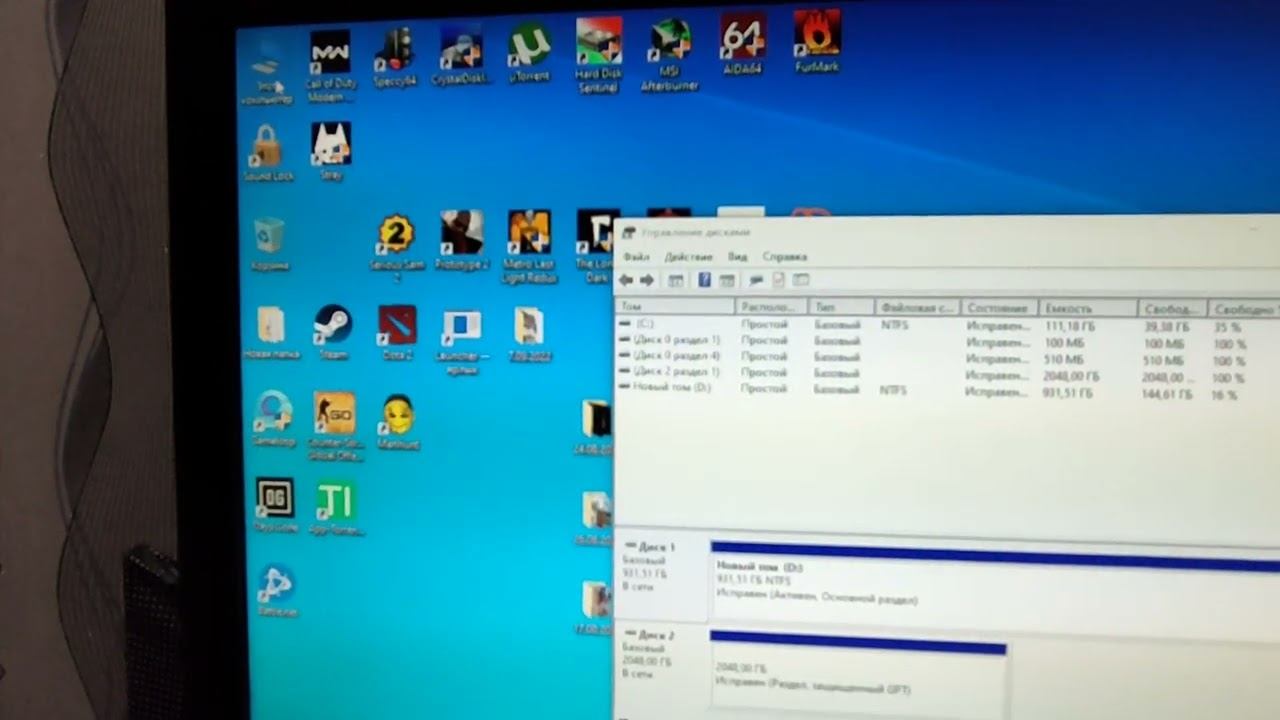The image size is (1280, 720).
Task: Select the Новый том (D:) partition block
Action: 995,581
